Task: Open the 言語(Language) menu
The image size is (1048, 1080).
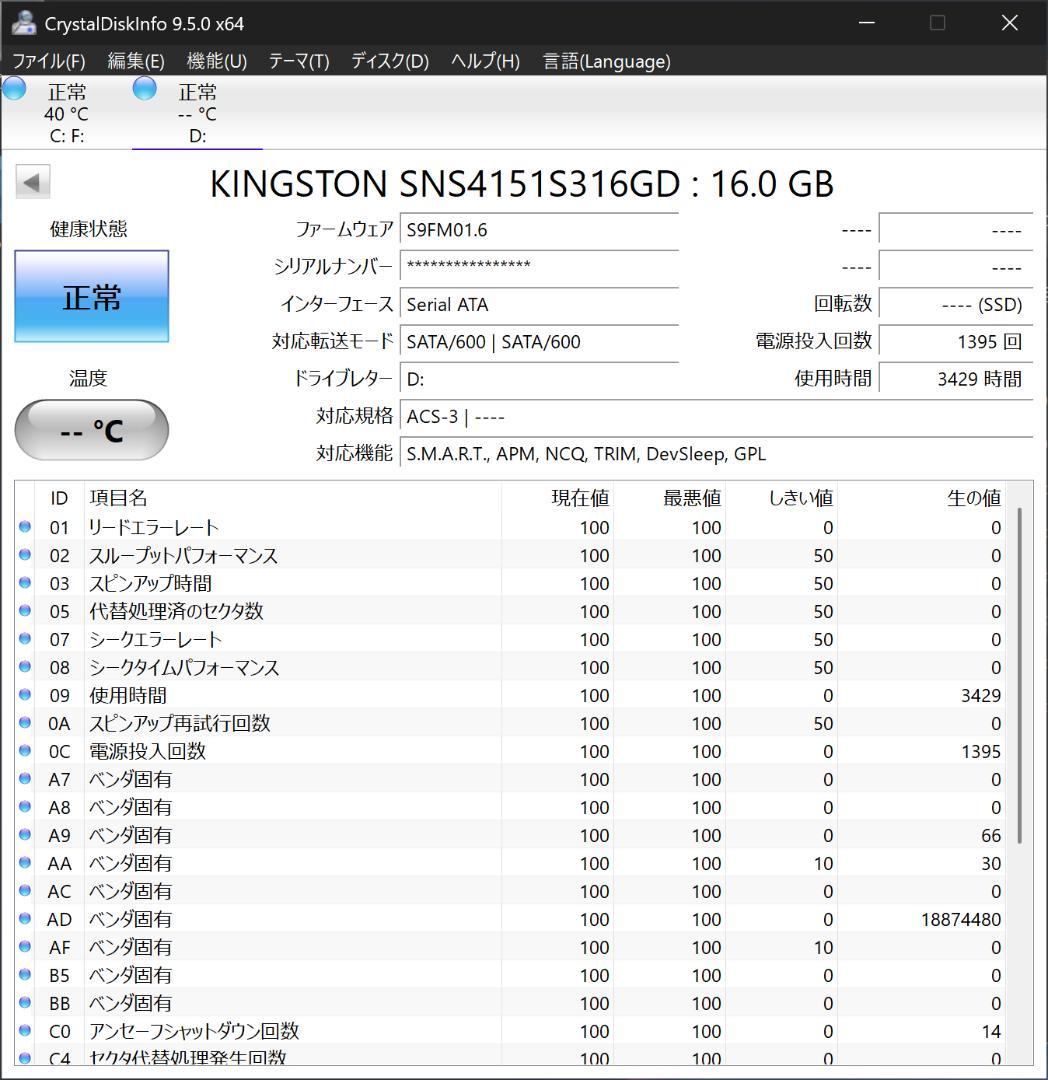Action: pyautogui.click(x=606, y=61)
